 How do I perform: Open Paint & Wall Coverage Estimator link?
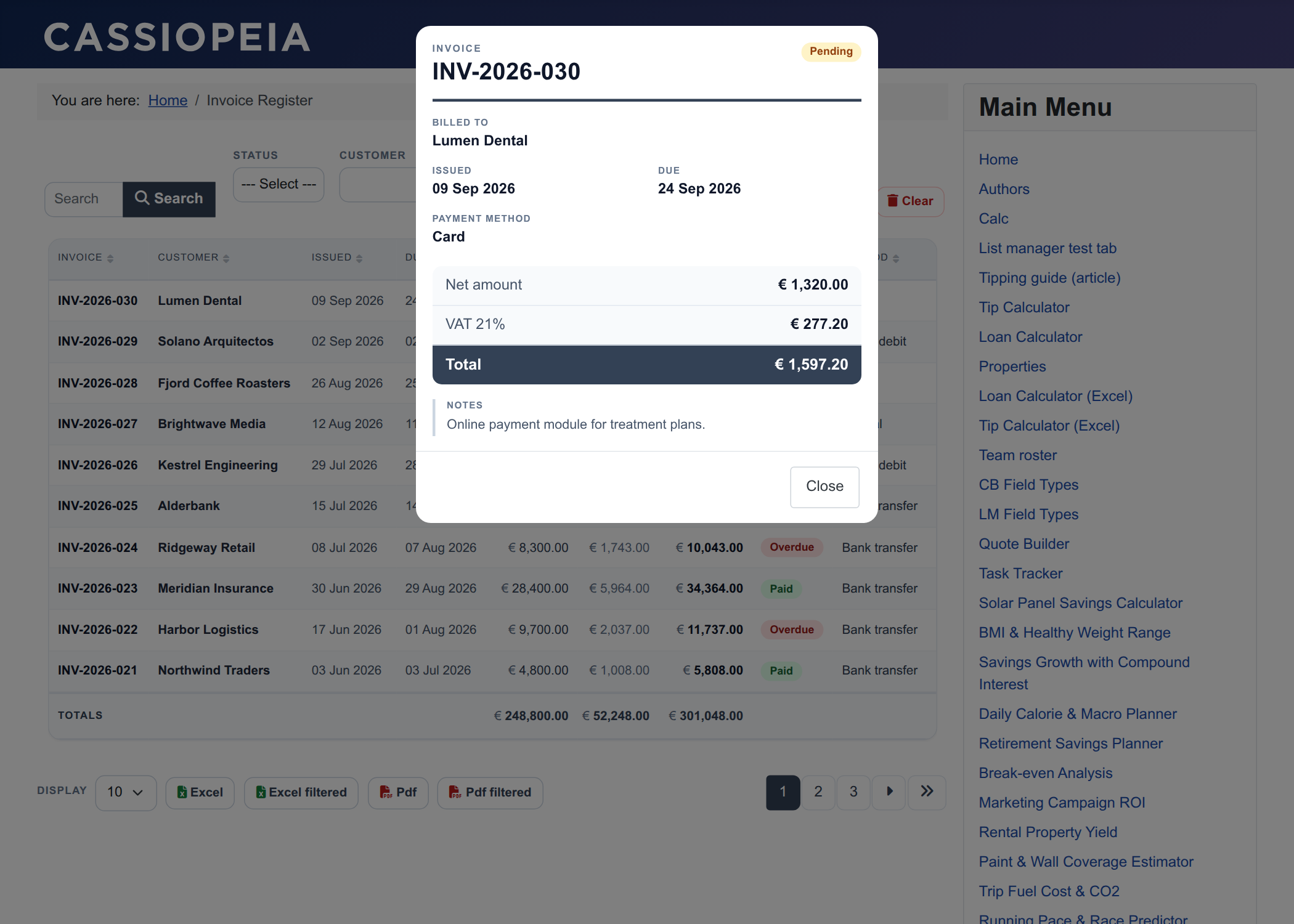point(1086,862)
